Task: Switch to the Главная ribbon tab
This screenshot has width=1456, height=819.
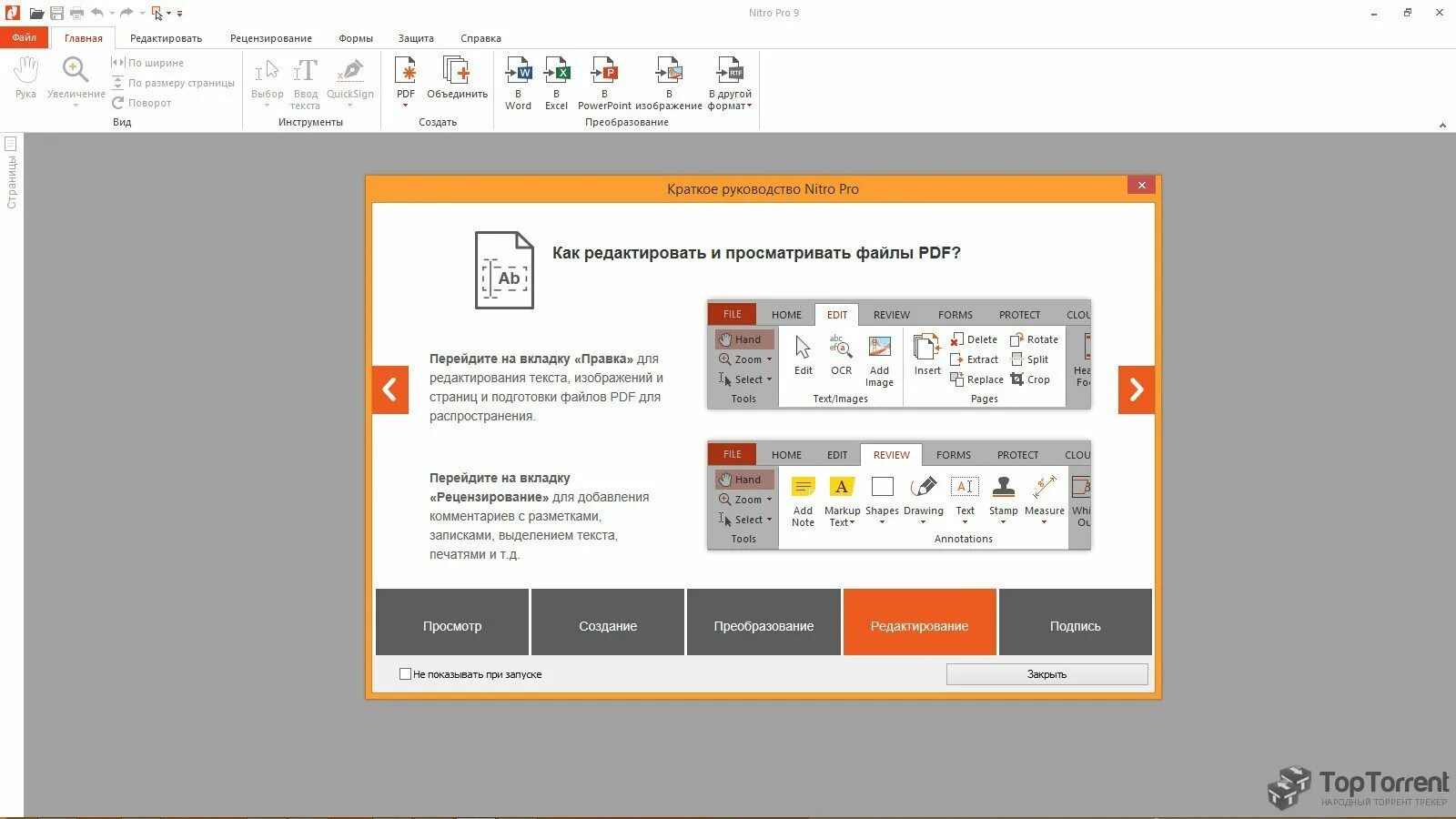Action: [84, 38]
